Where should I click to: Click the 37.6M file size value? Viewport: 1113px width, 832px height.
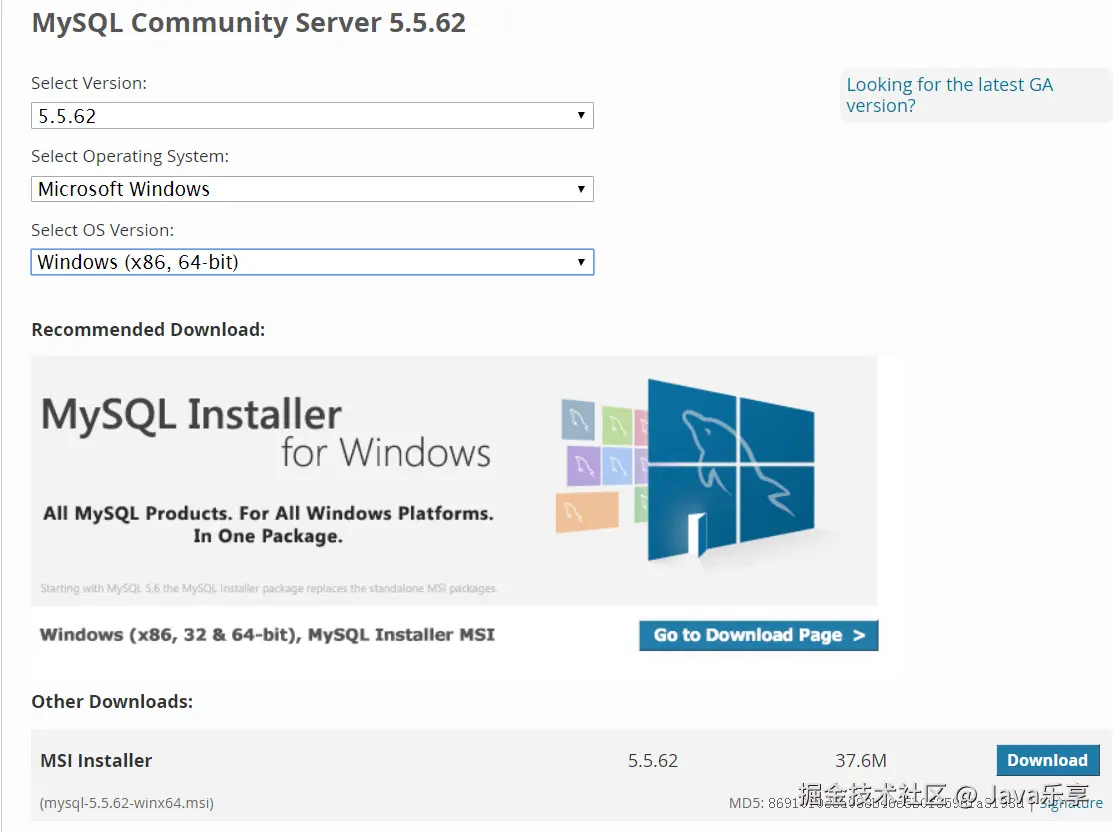click(861, 761)
